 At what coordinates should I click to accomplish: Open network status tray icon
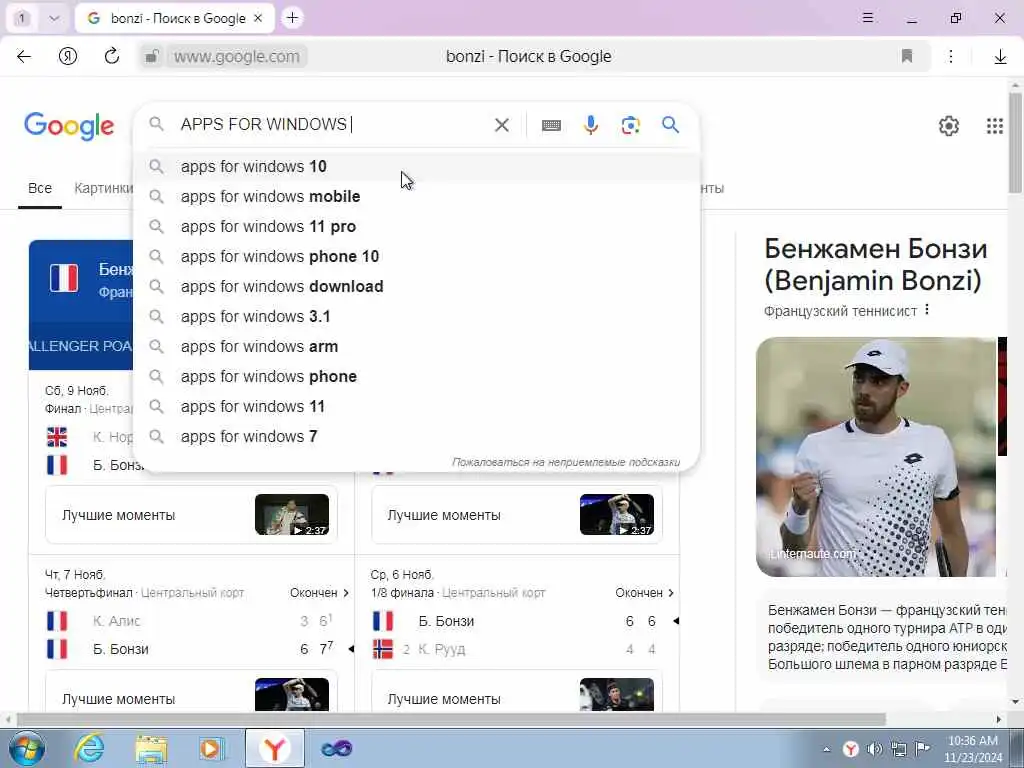pyautogui.click(x=899, y=749)
